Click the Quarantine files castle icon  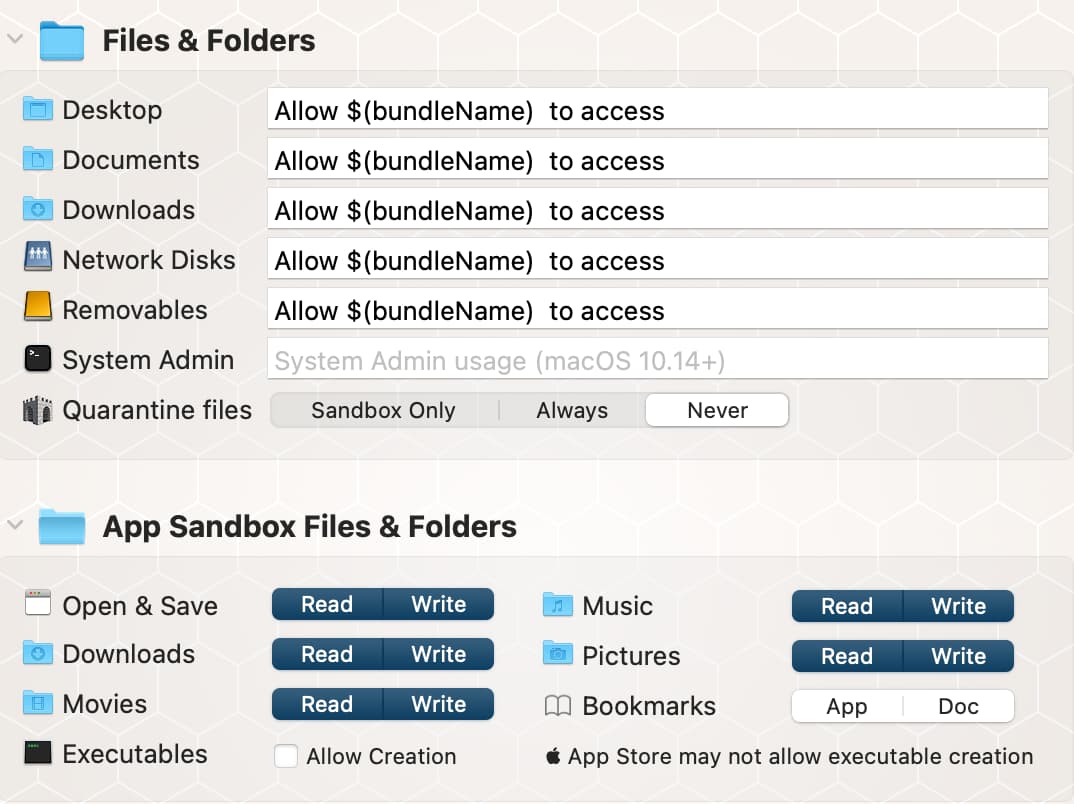pos(37,410)
